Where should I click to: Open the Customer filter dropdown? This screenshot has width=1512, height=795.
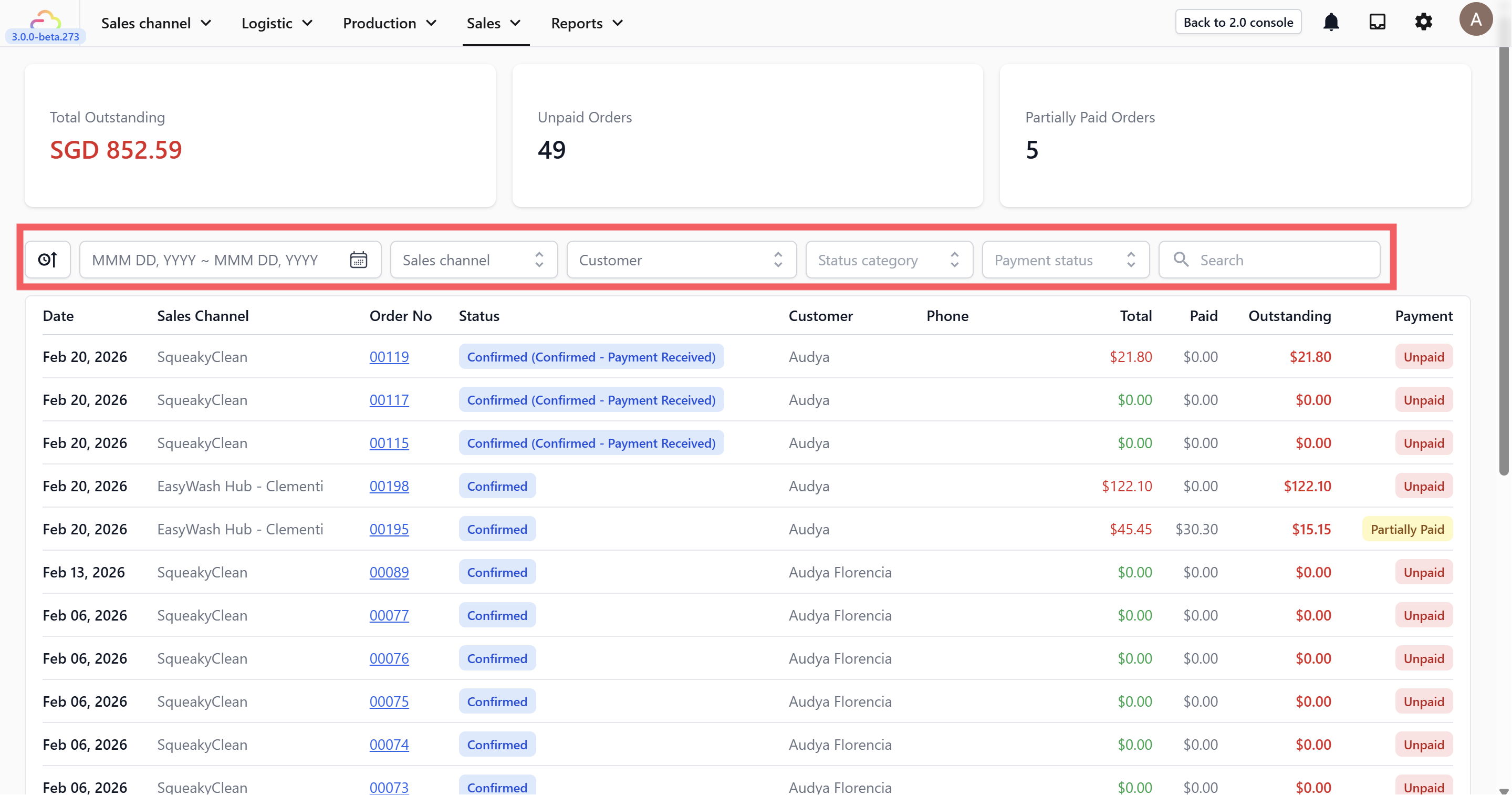point(681,260)
